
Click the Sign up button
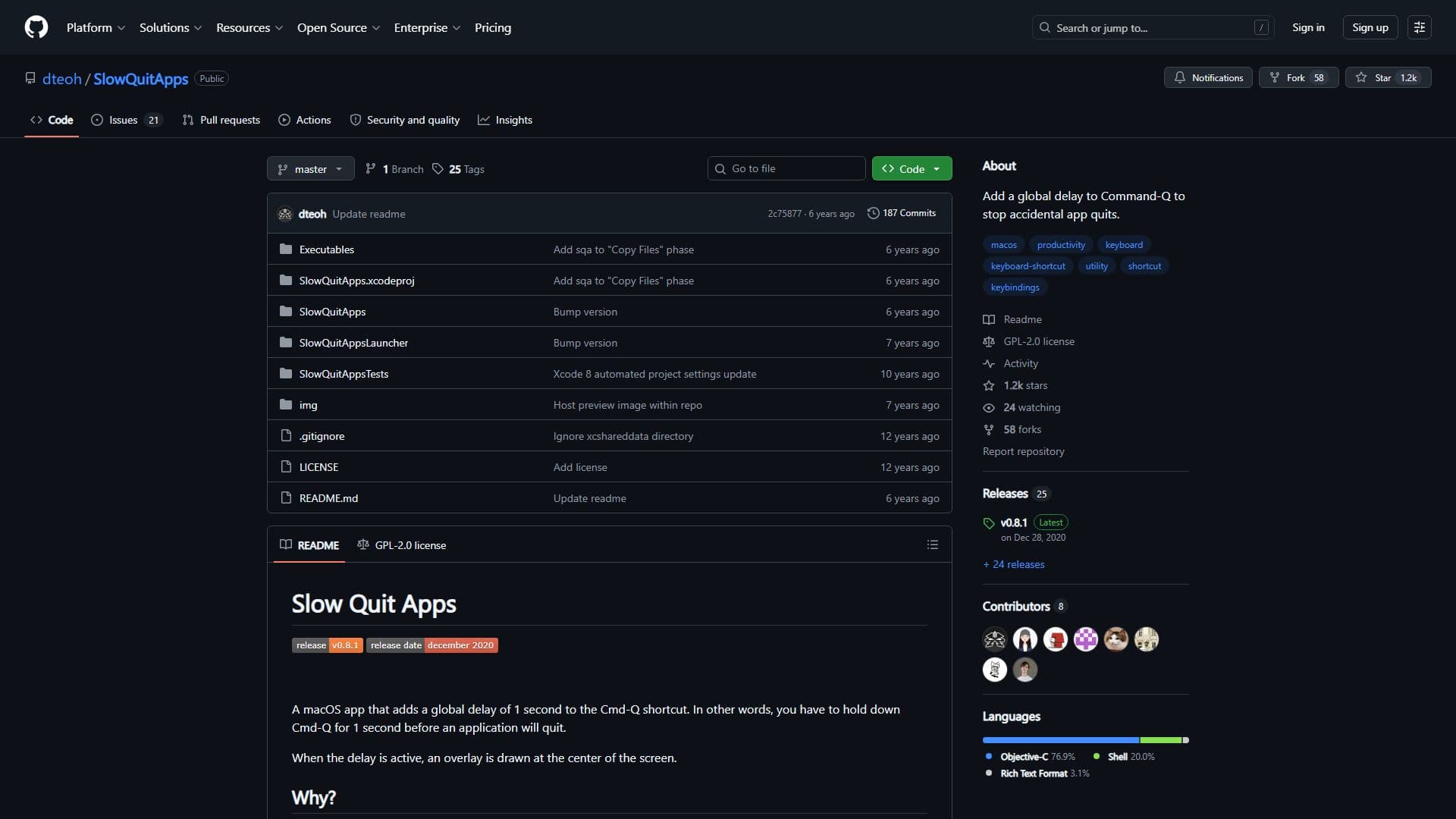click(x=1370, y=27)
